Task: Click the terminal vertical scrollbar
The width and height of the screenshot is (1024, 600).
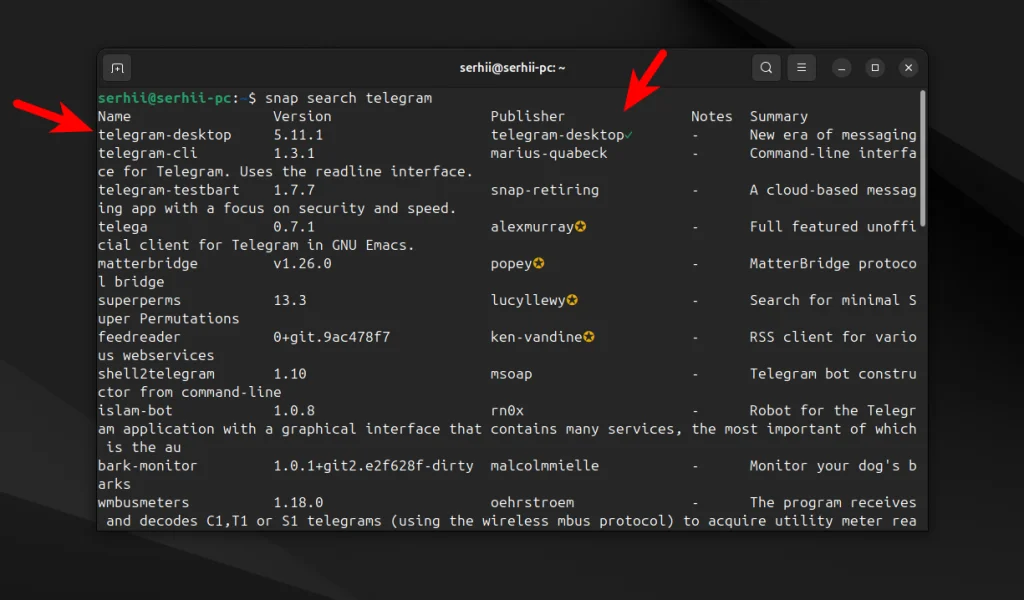Action: coord(922,160)
